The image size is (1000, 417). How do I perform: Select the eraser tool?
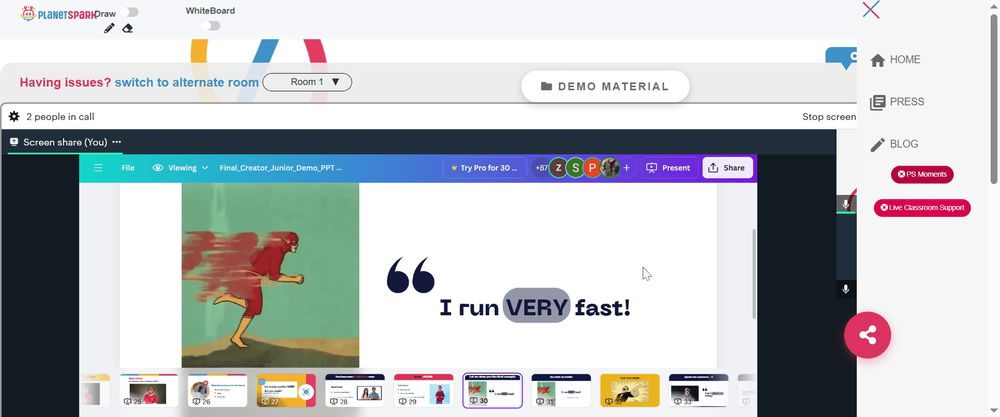(128, 28)
